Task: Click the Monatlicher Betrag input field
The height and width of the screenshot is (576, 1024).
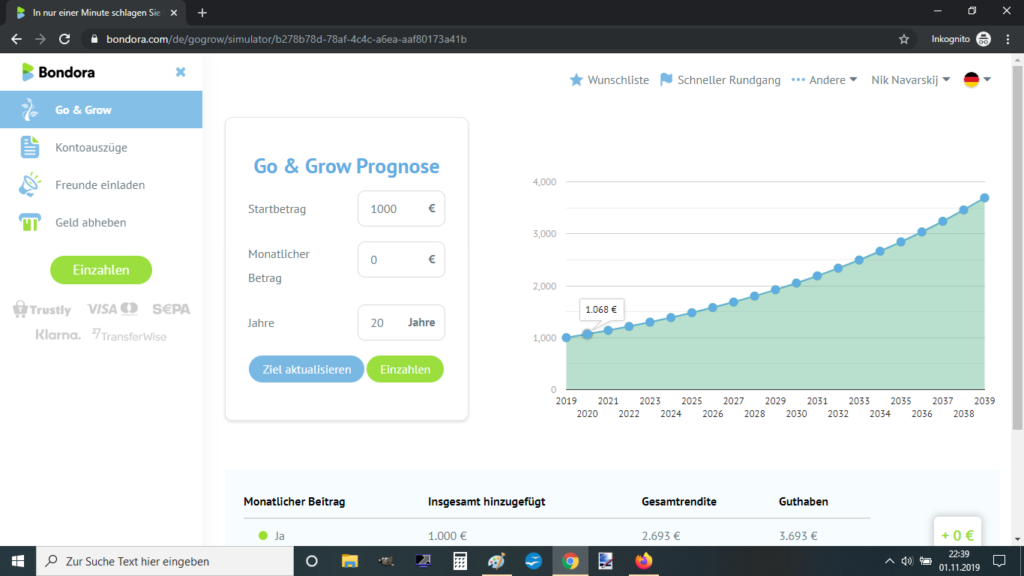Action: (x=401, y=259)
